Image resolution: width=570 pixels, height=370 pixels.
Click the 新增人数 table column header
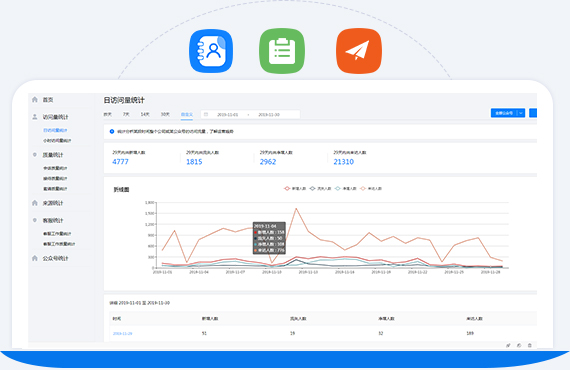point(210,318)
